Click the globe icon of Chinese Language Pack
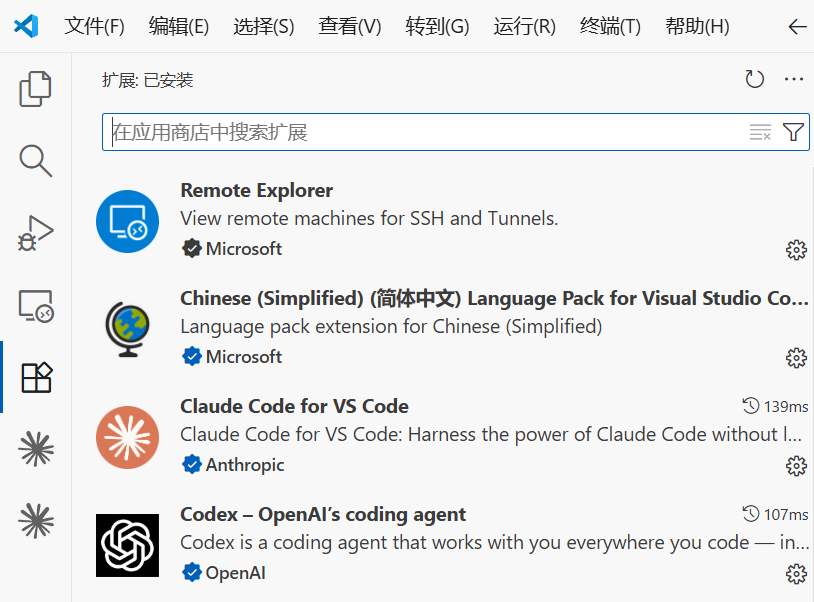Image resolution: width=814 pixels, height=602 pixels. pos(127,330)
